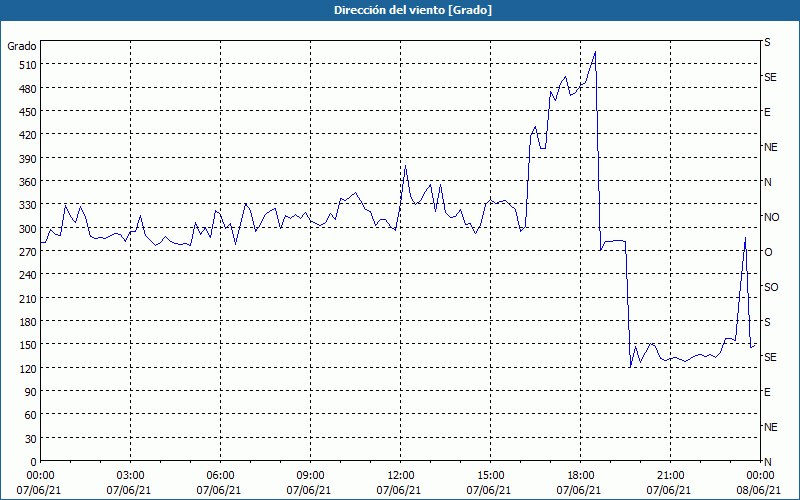The width and height of the screenshot is (800, 500).
Task: Click the 21:00 time label
Action: (x=670, y=476)
